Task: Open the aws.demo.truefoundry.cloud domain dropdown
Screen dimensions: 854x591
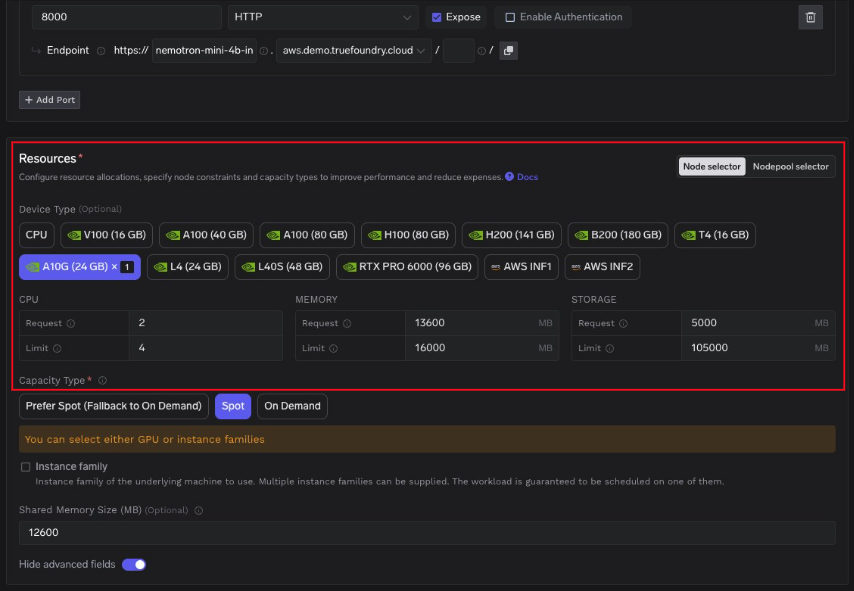Action: coord(354,51)
